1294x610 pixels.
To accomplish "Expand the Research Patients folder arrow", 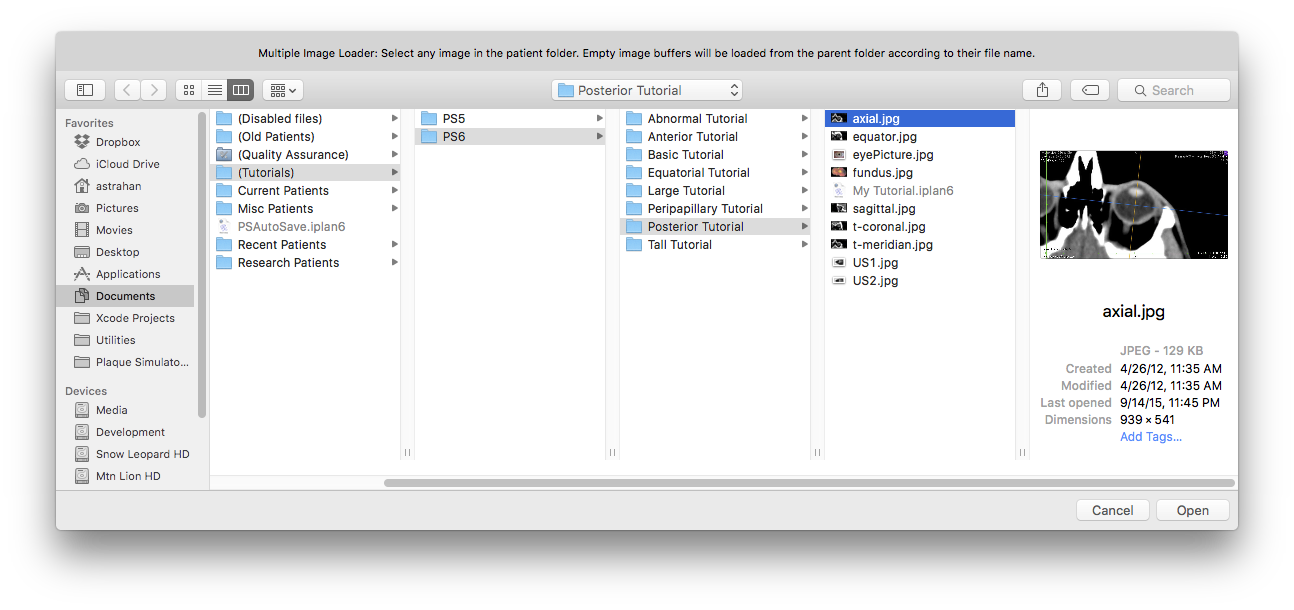I will [x=395, y=263].
